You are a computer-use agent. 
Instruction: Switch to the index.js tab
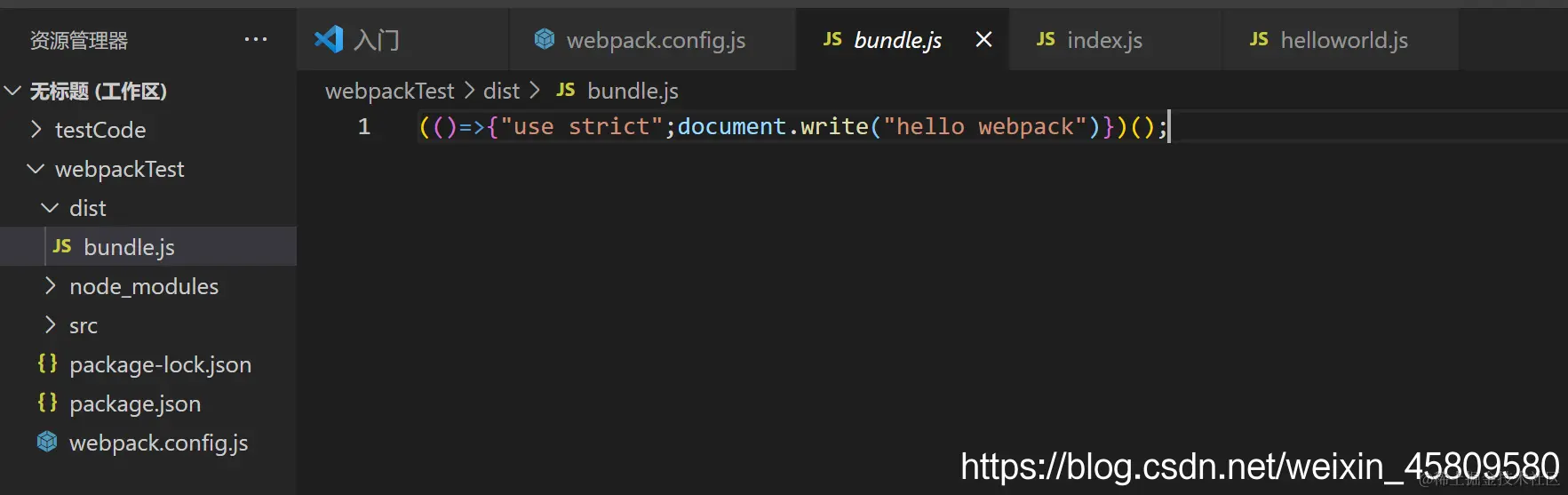tap(1116, 39)
